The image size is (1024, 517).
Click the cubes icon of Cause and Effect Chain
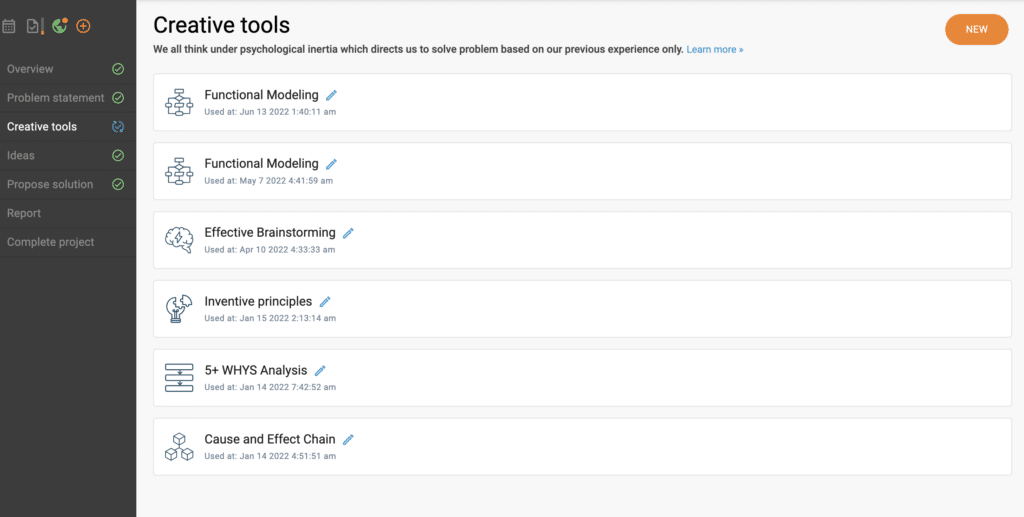click(179, 446)
